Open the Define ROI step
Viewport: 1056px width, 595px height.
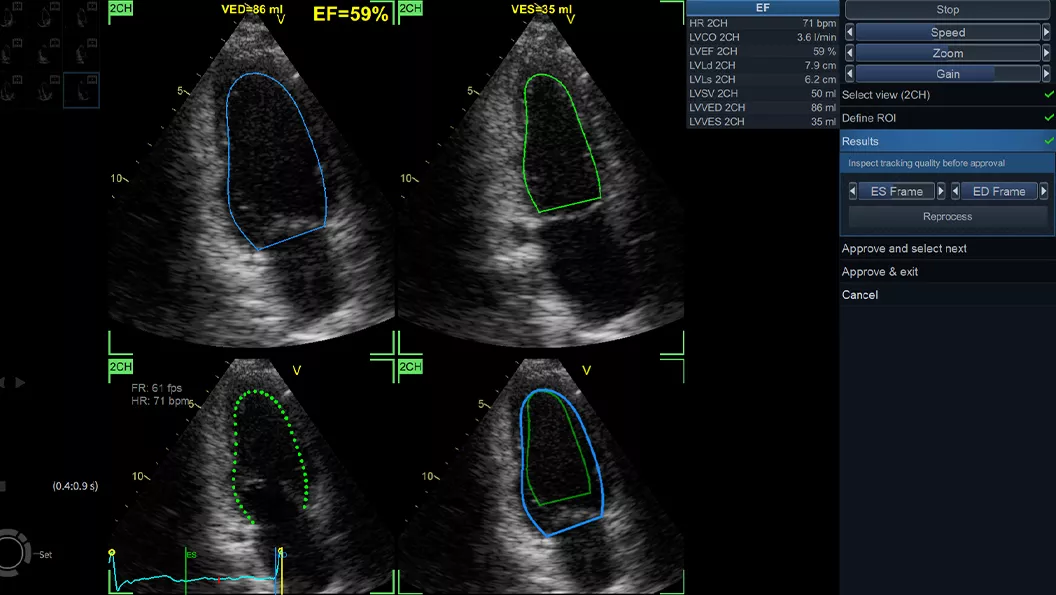tap(947, 118)
